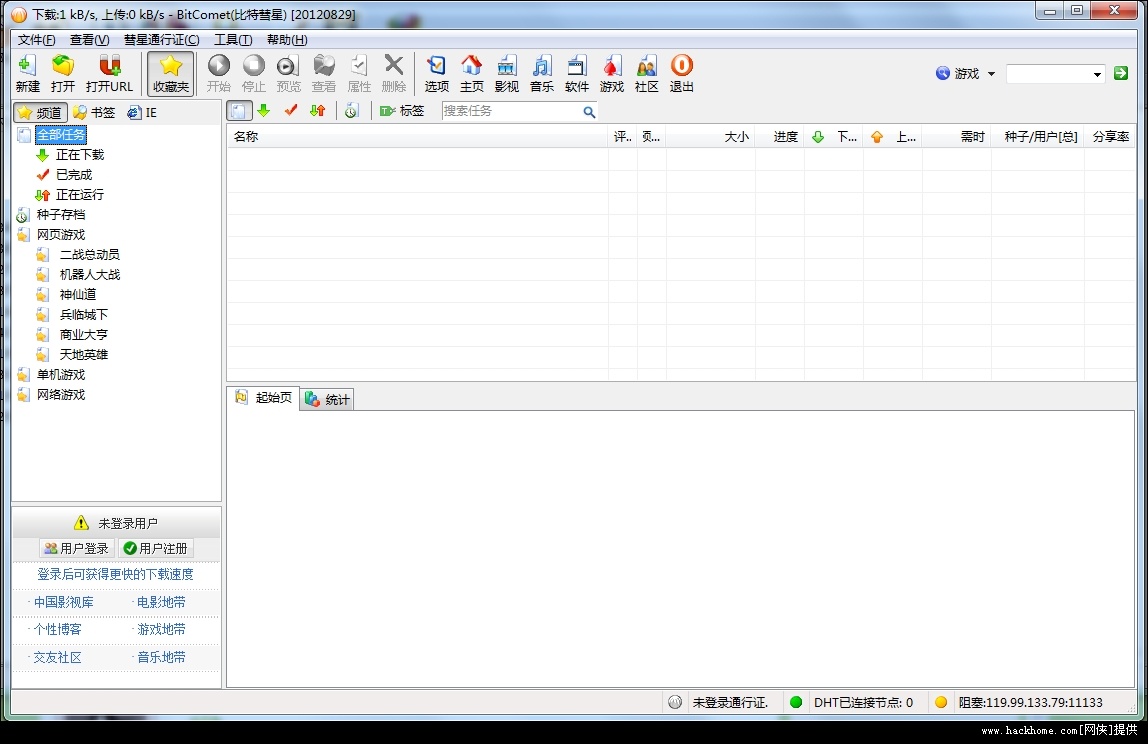Select 已完成 in the tree
The height and width of the screenshot is (744, 1148).
(x=74, y=174)
